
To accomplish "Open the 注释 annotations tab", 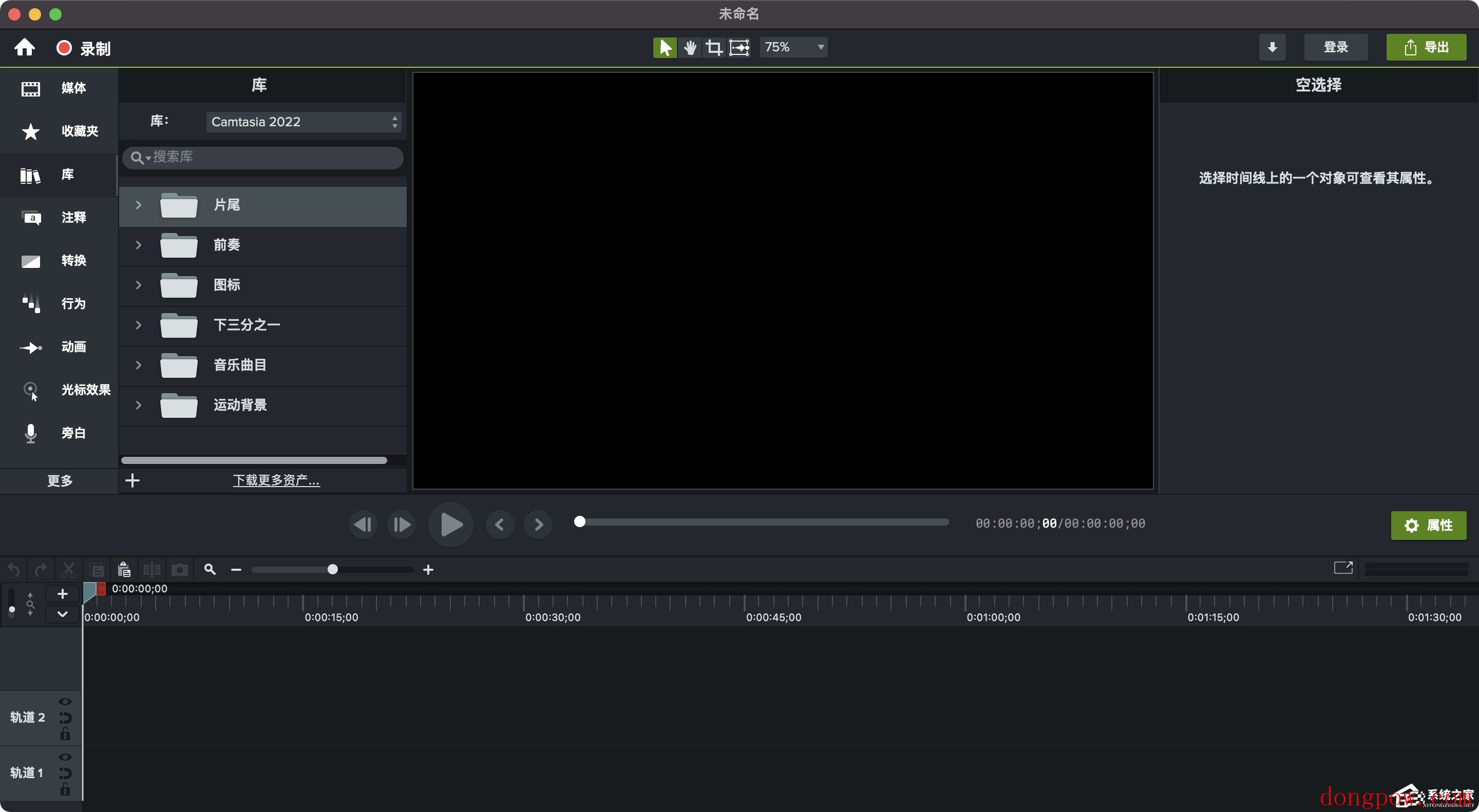I will coord(59,218).
